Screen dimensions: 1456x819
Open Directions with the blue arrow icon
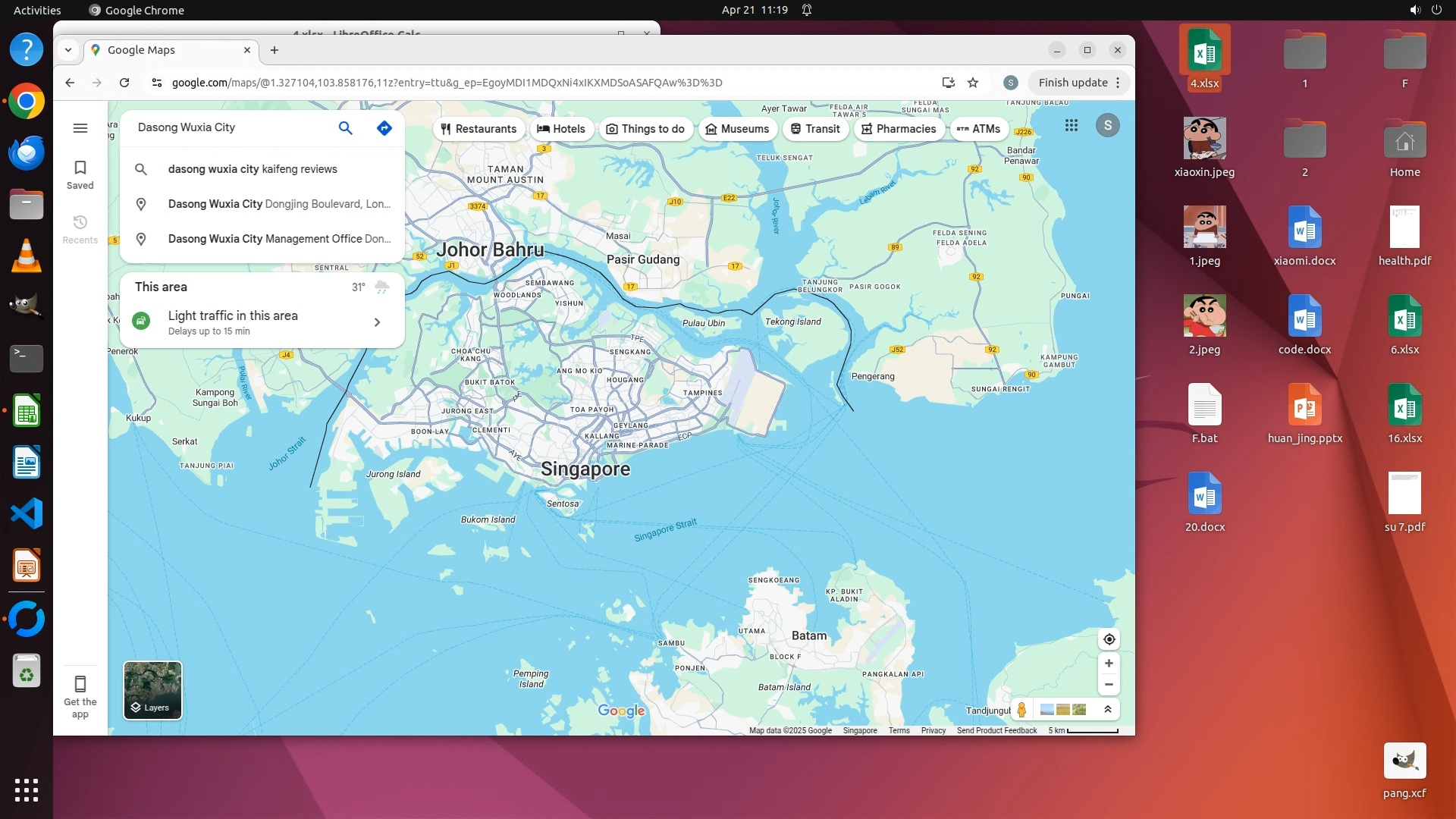click(384, 128)
